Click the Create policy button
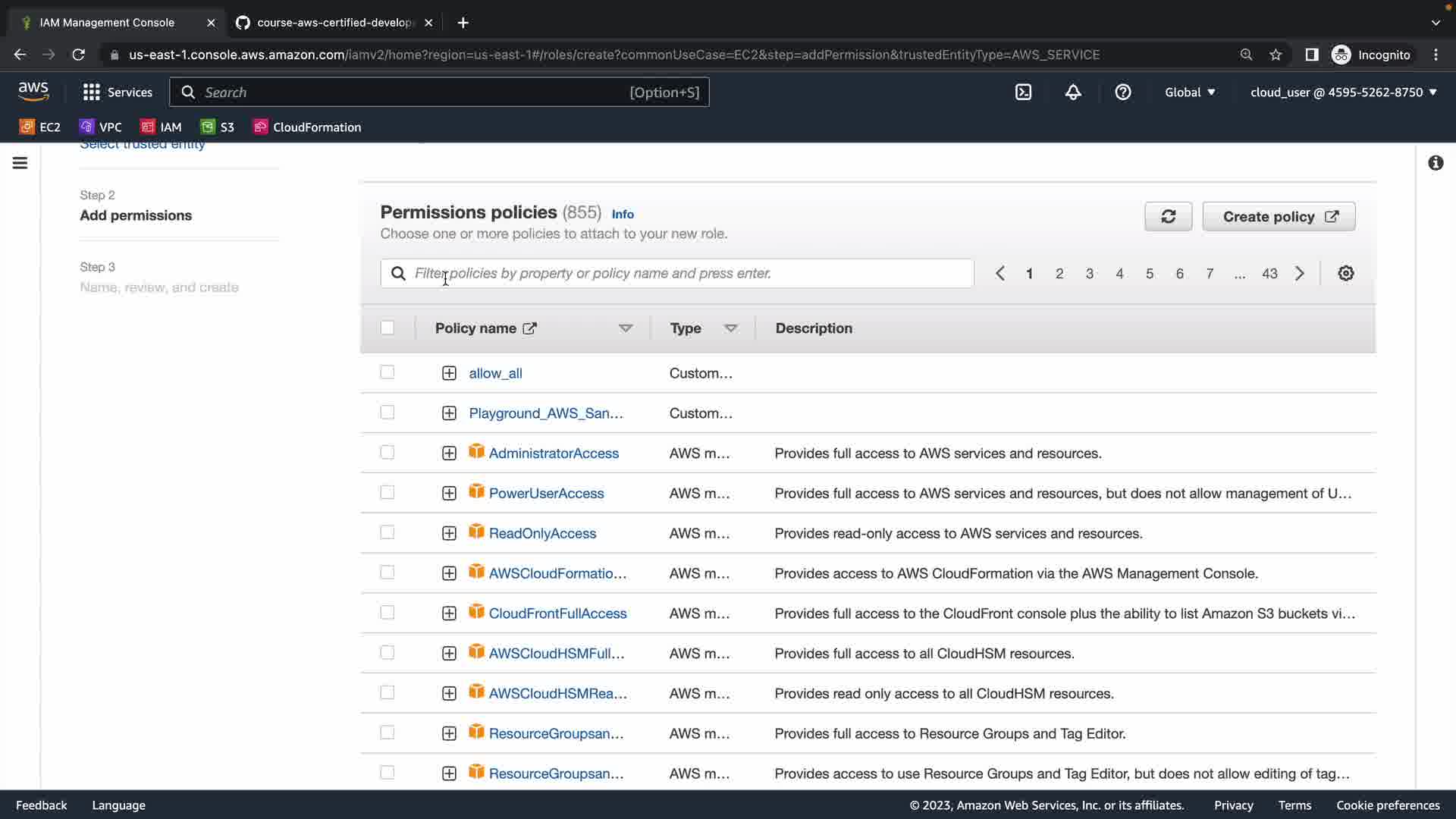This screenshot has height=819, width=1456. point(1279,217)
